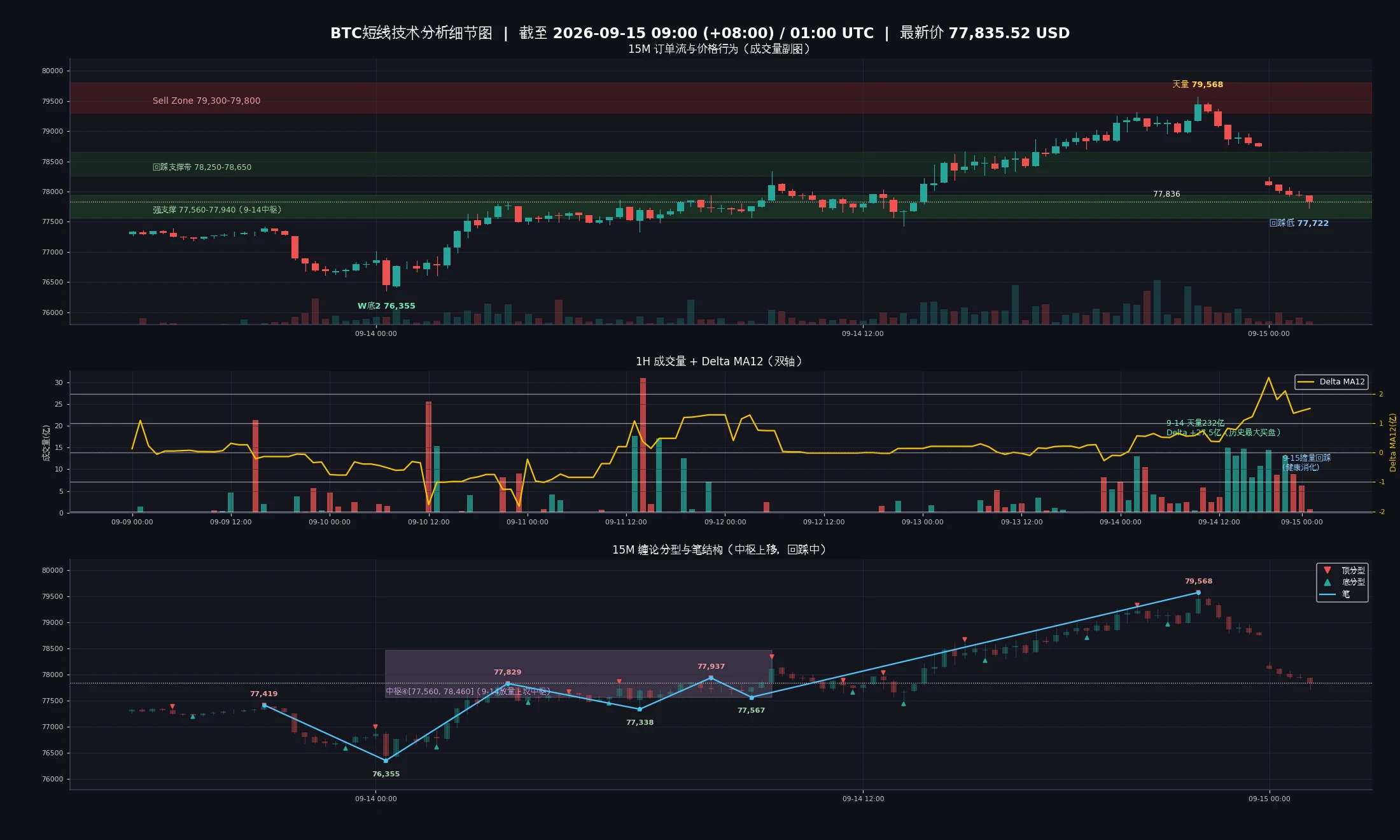The image size is (1400, 840).
Task: Click the 76,355 label in the 缠论 chart
Action: [386, 774]
